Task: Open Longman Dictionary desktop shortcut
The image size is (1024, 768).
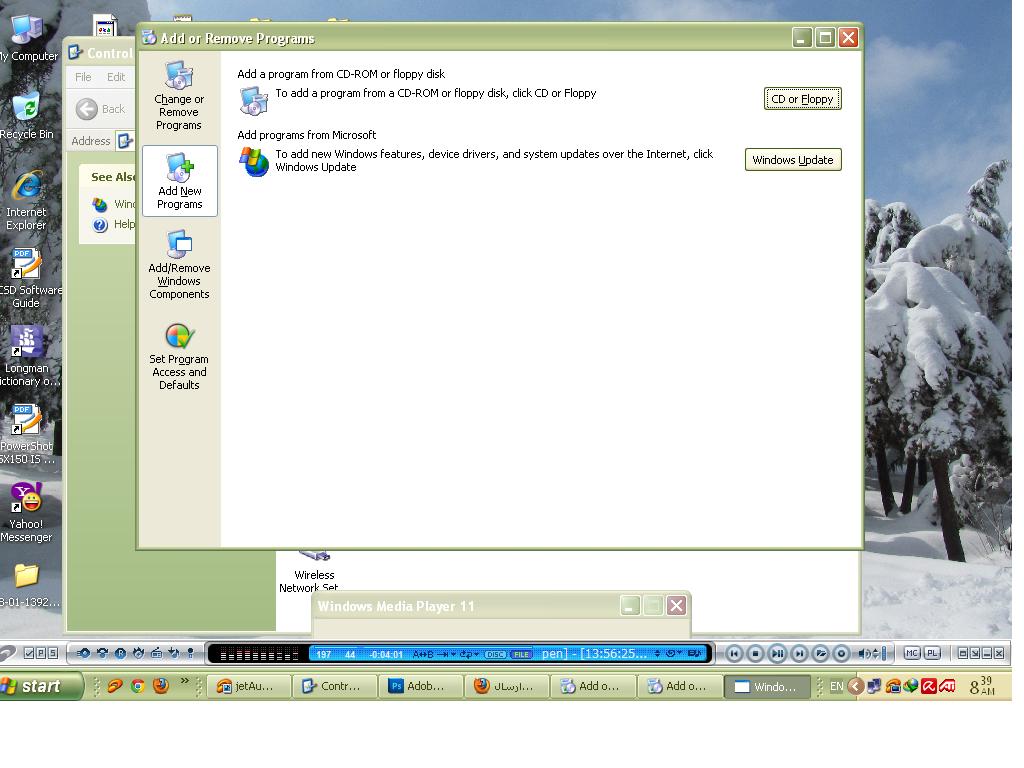Action: (27, 357)
